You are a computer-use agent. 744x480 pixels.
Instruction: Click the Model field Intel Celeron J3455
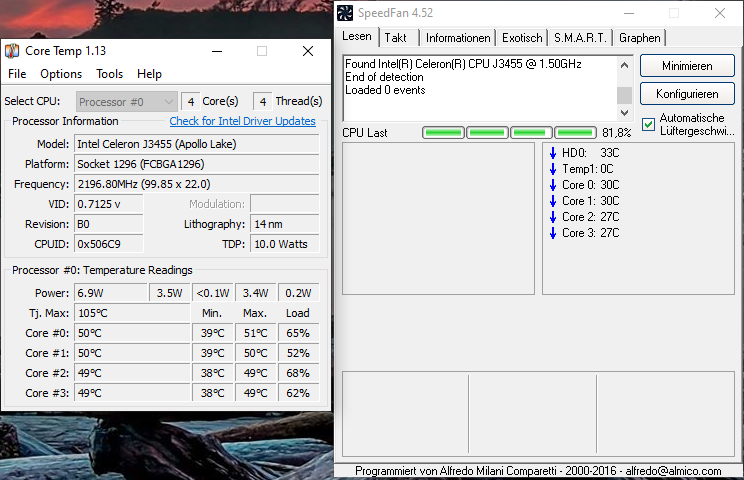pos(196,144)
